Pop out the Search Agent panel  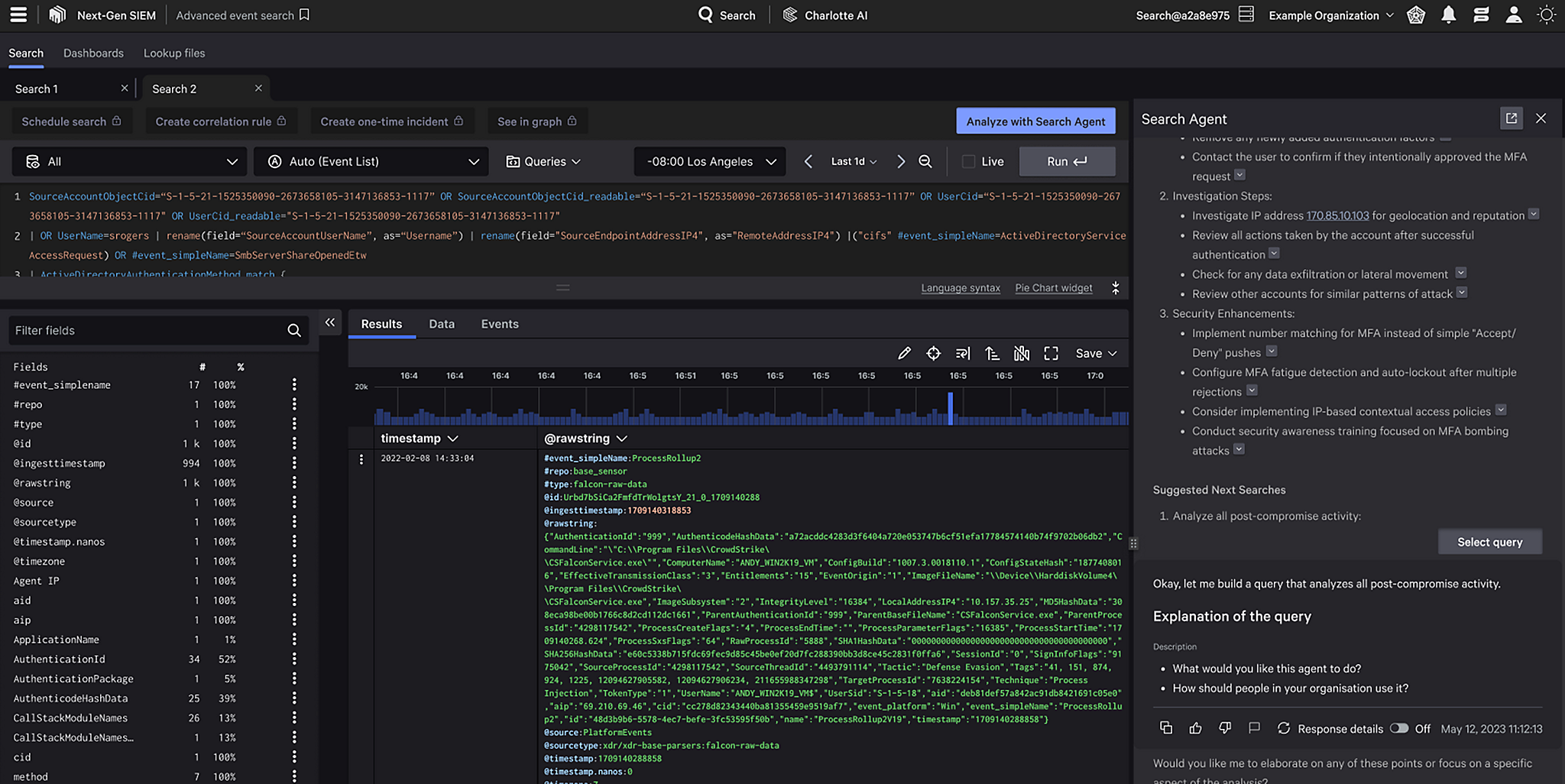click(x=1512, y=118)
